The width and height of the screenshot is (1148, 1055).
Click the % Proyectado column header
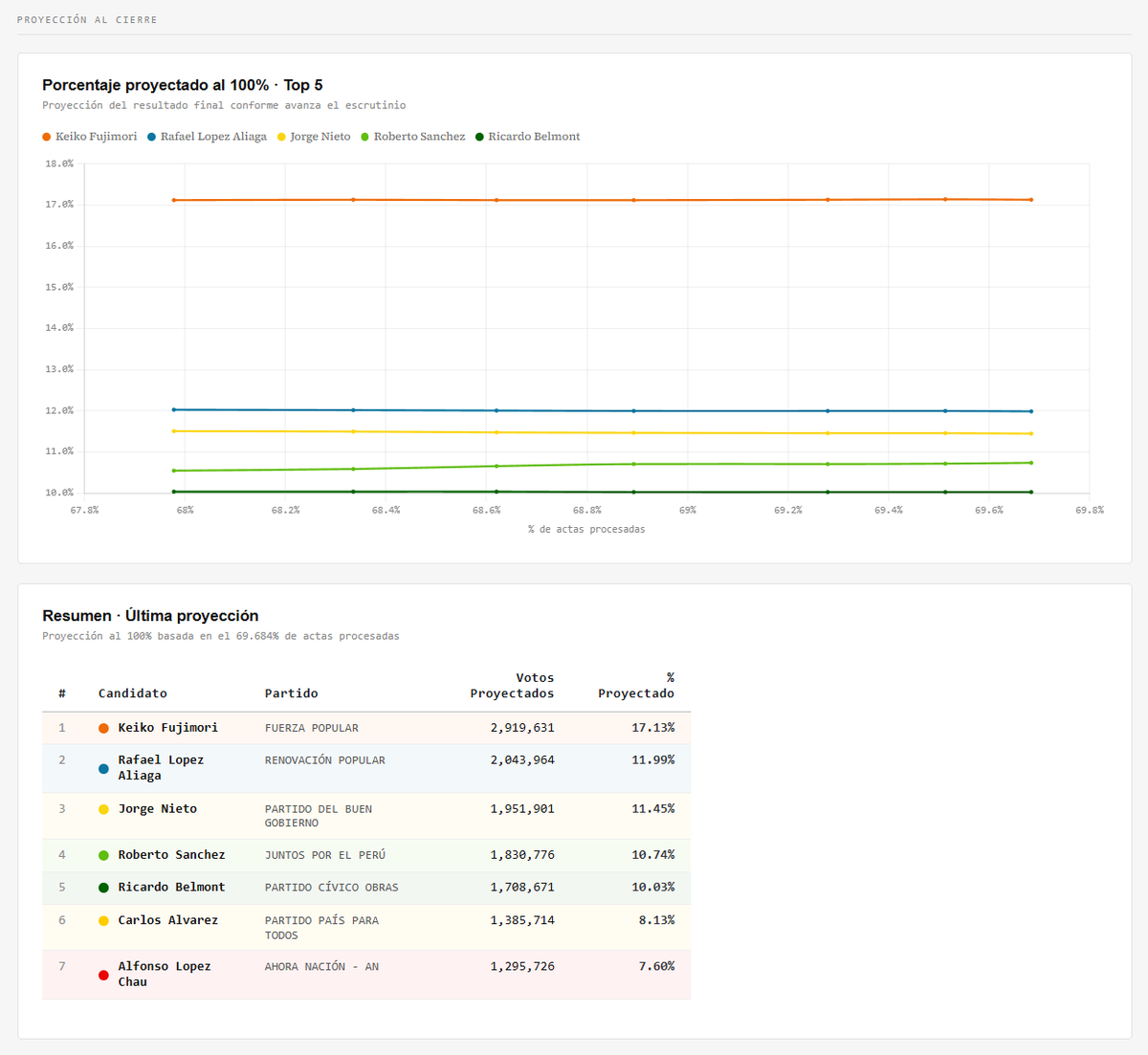(636, 686)
